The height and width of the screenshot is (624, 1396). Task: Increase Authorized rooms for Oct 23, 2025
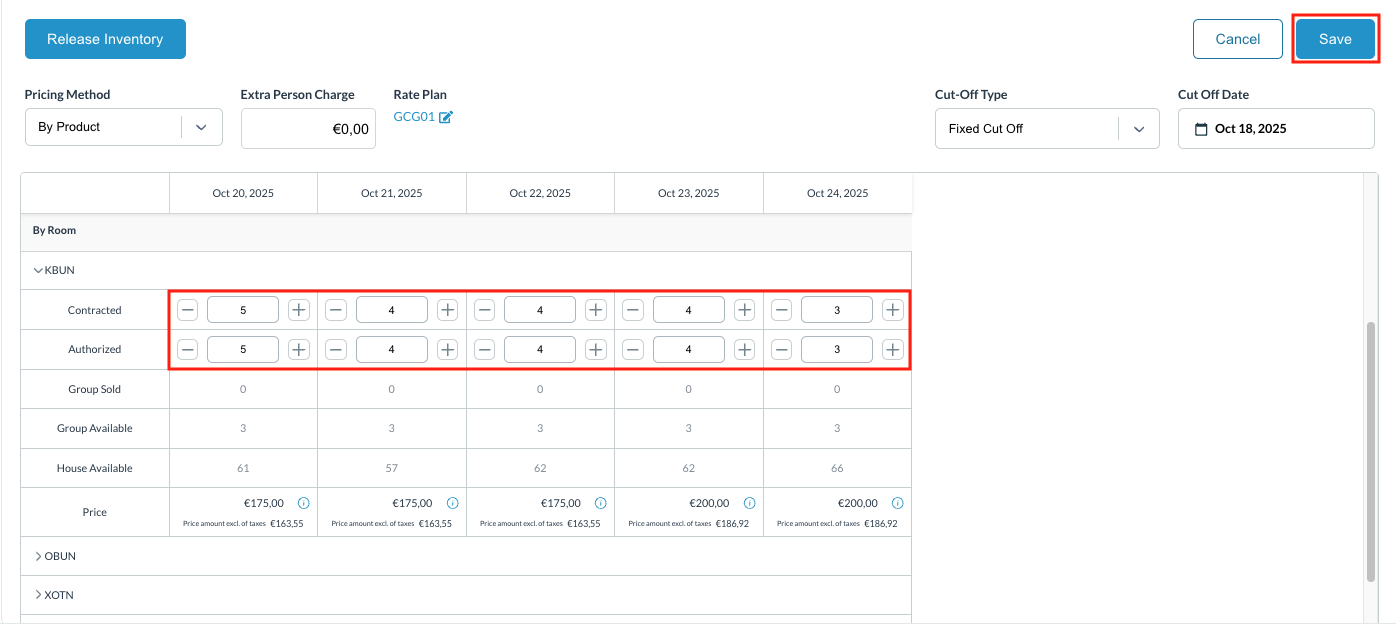744,350
